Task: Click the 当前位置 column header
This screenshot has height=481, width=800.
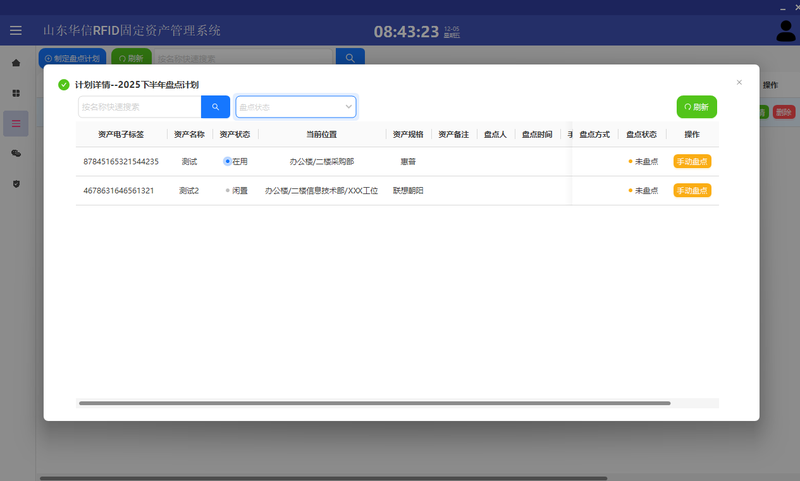Action: (x=321, y=134)
